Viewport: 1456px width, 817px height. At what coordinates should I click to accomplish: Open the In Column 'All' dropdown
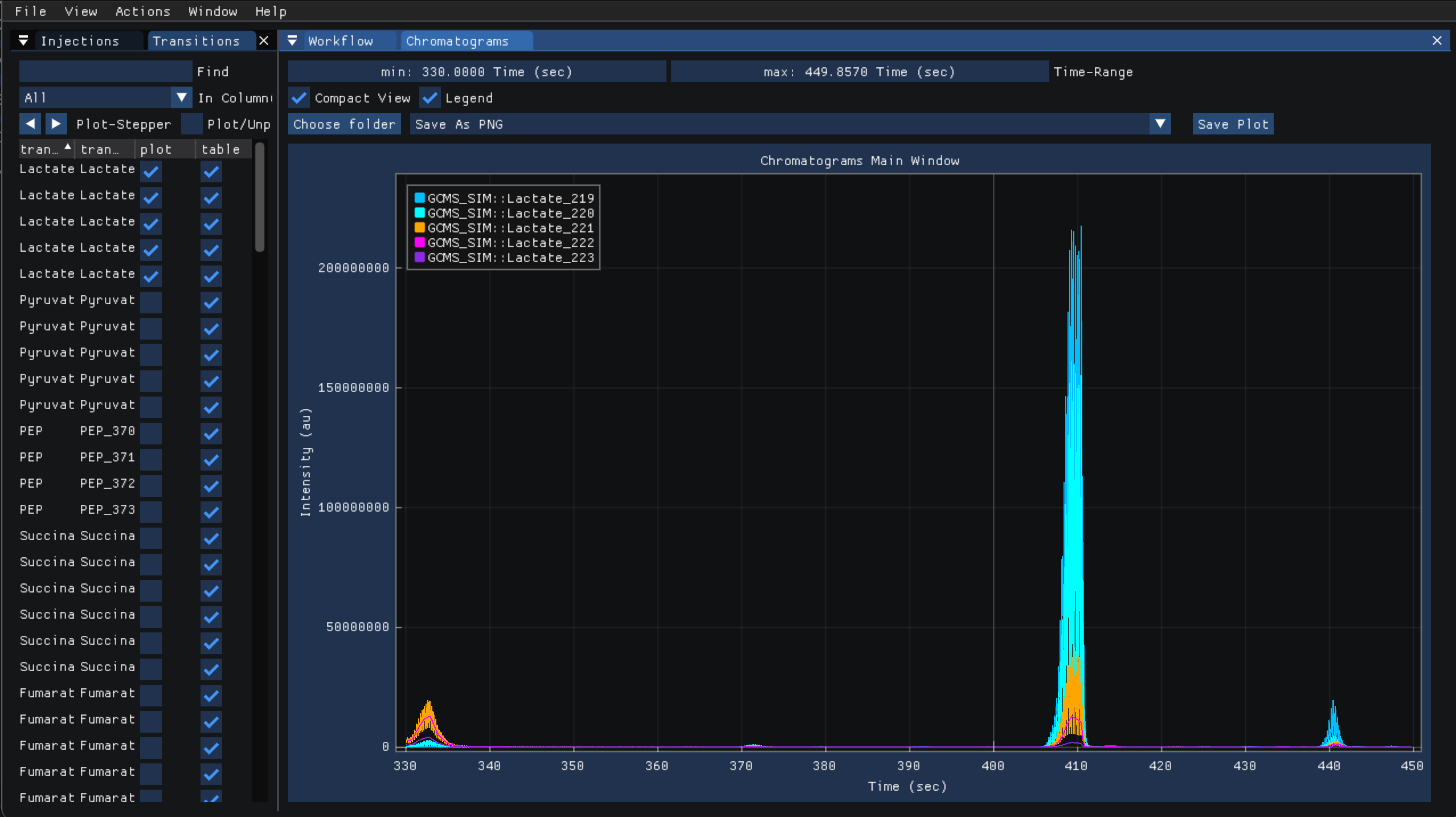106,98
